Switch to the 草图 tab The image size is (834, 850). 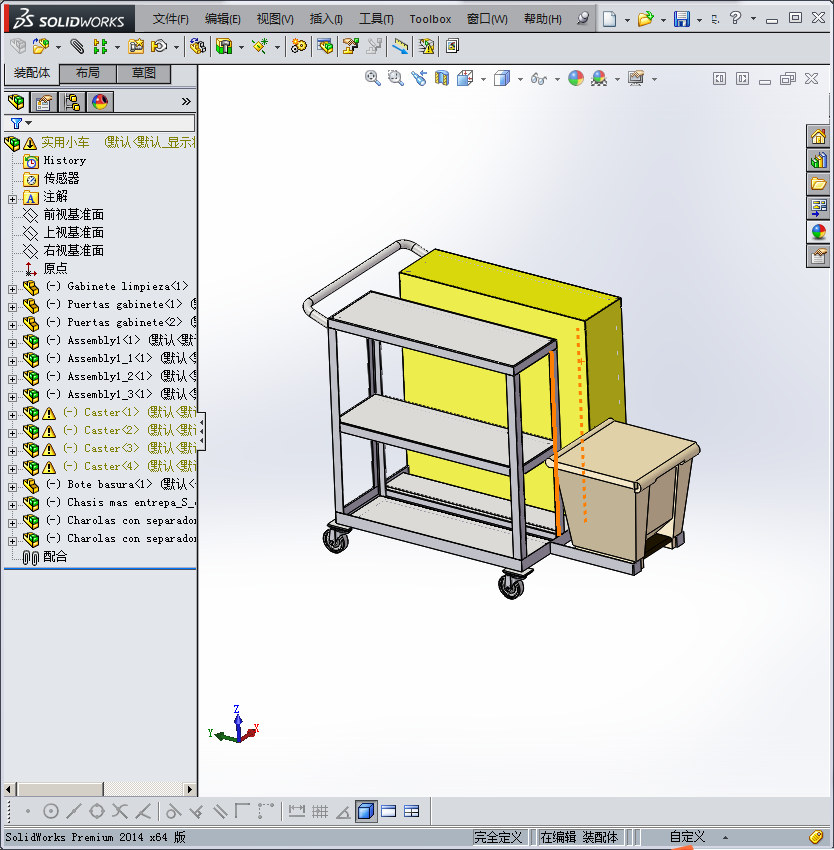click(144, 73)
